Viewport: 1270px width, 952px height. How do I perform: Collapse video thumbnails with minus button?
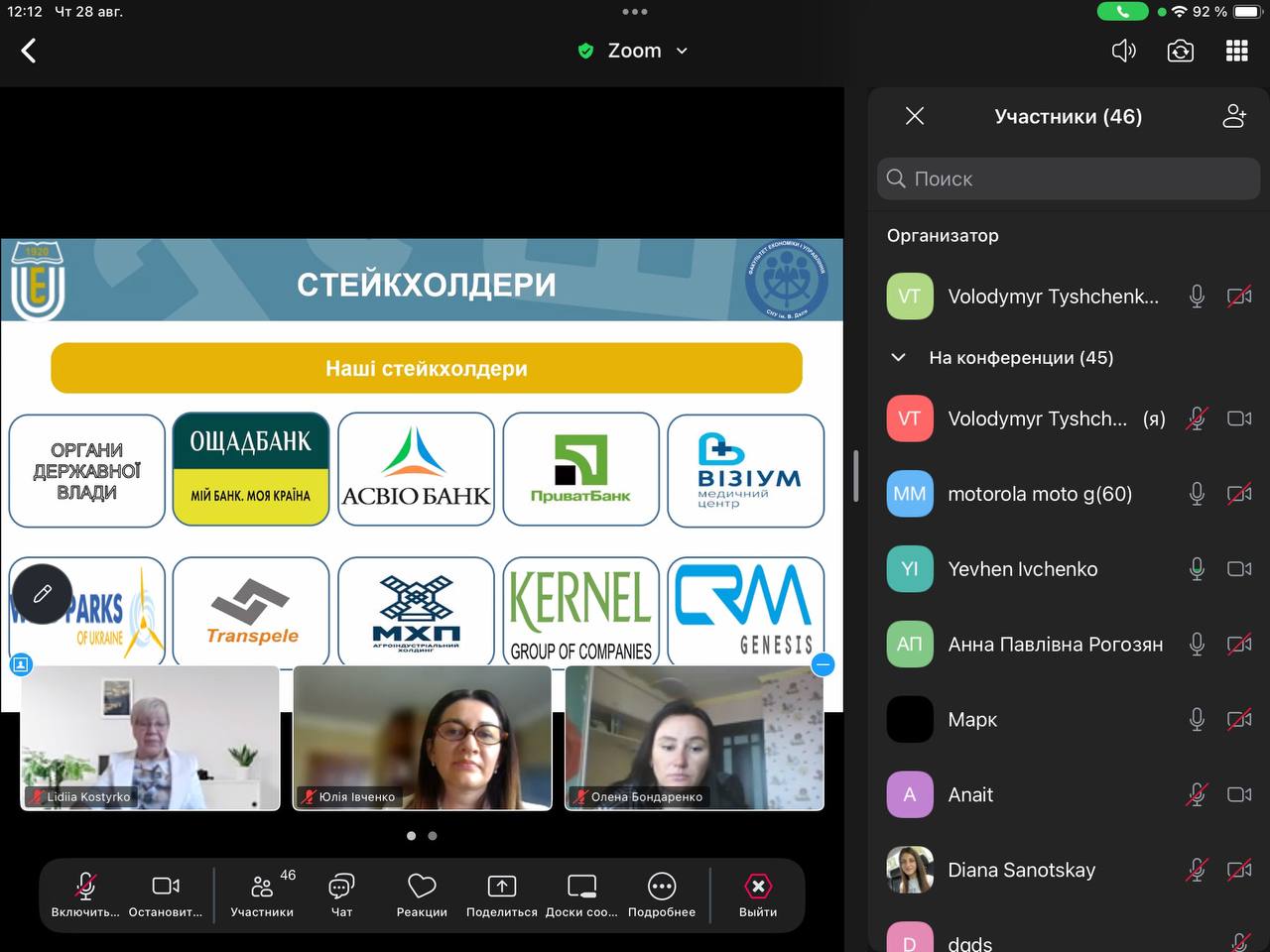[x=823, y=664]
